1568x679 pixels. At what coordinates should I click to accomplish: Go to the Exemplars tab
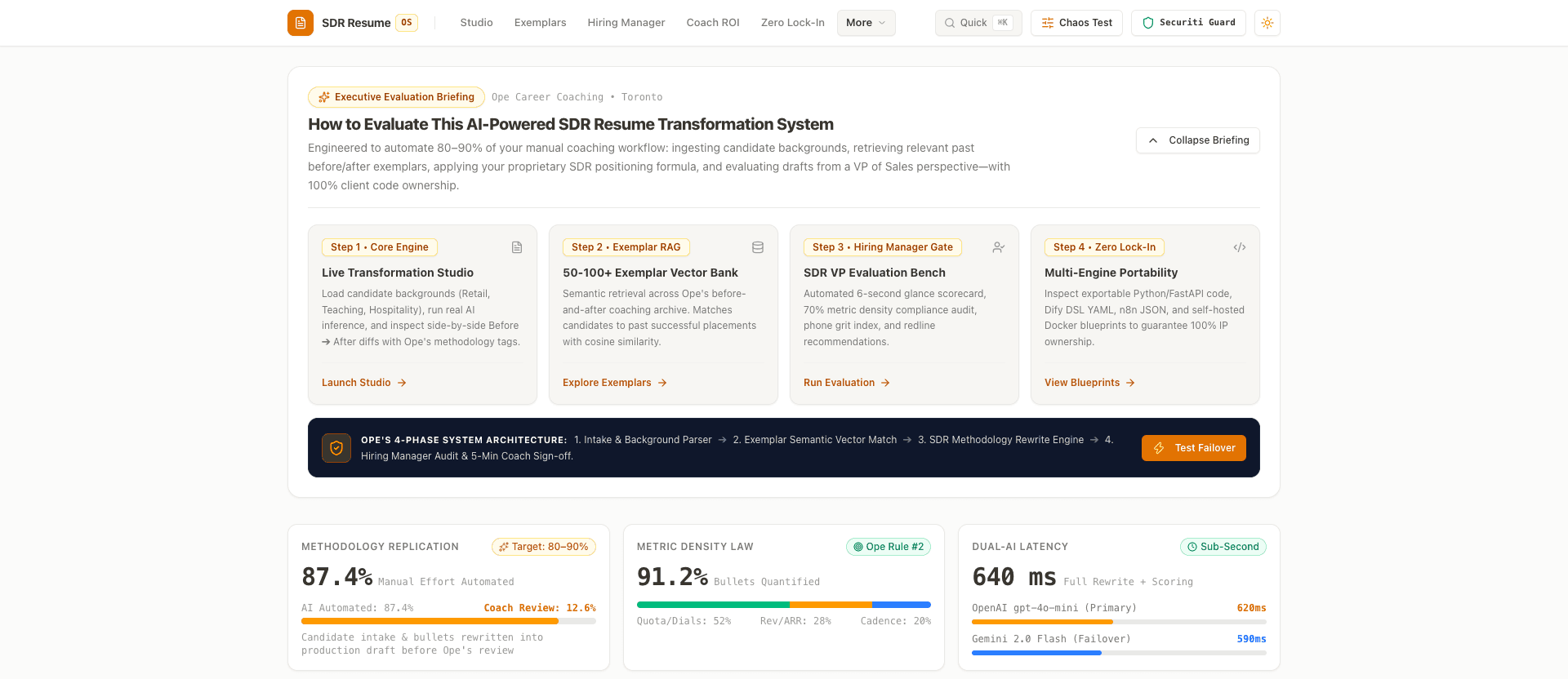point(540,23)
